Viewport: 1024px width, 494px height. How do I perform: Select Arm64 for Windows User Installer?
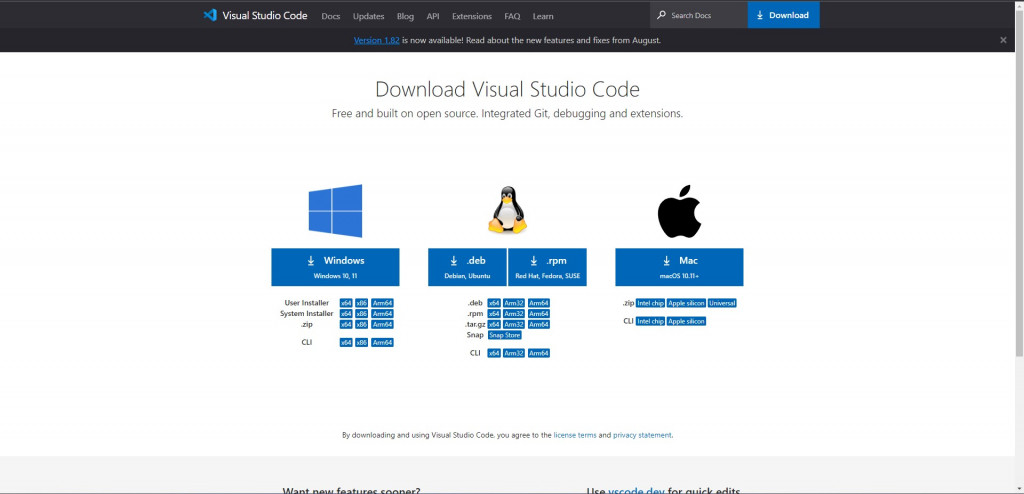click(382, 303)
